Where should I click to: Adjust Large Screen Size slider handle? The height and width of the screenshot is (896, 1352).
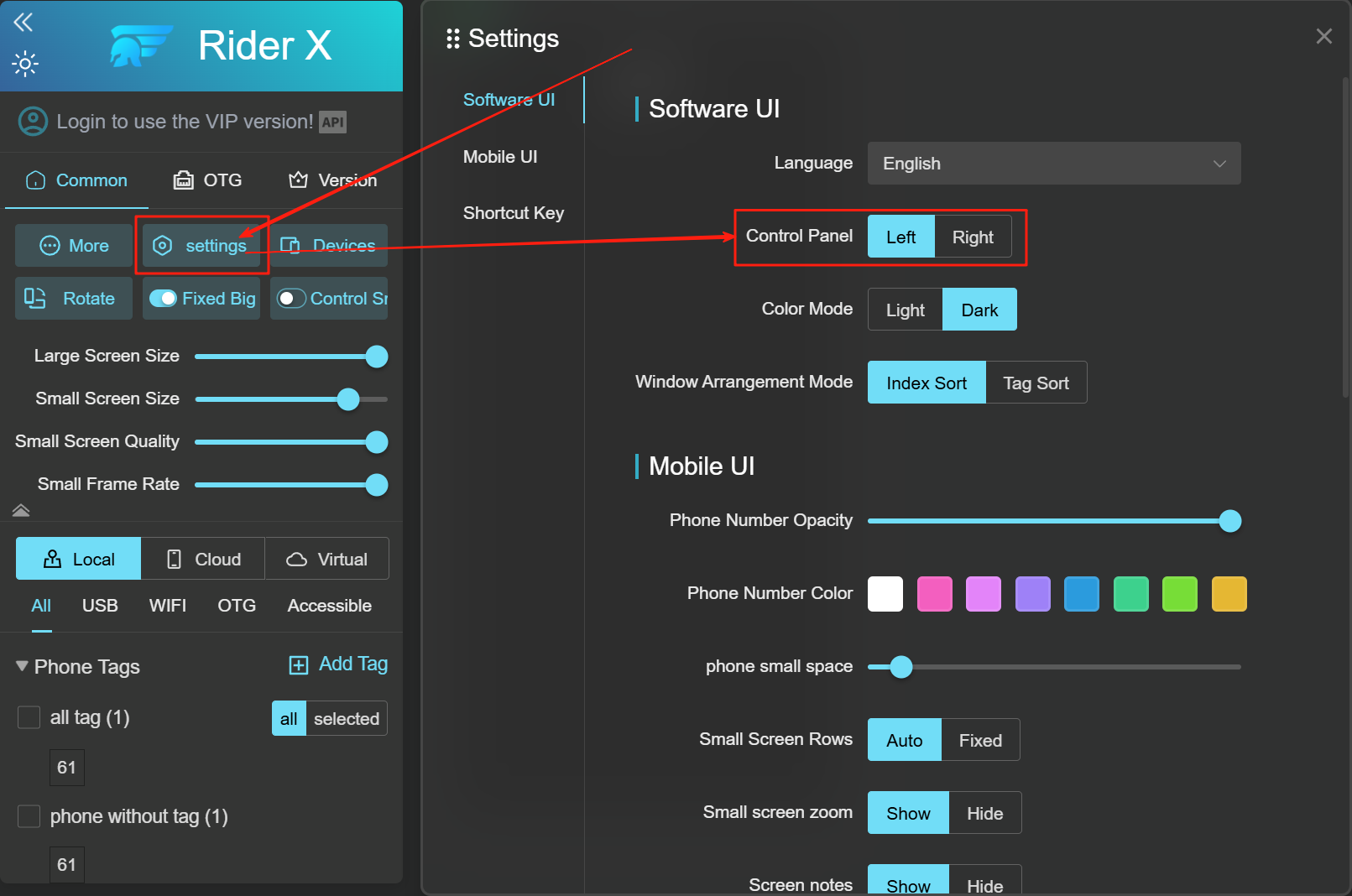(377, 357)
